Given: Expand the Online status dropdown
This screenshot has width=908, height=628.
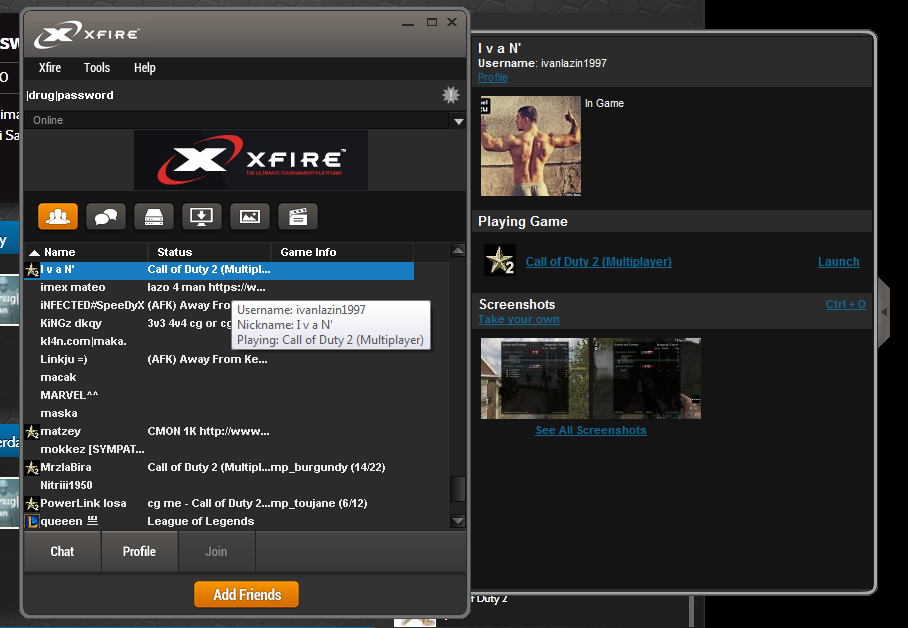Looking at the screenshot, I should 458,121.
